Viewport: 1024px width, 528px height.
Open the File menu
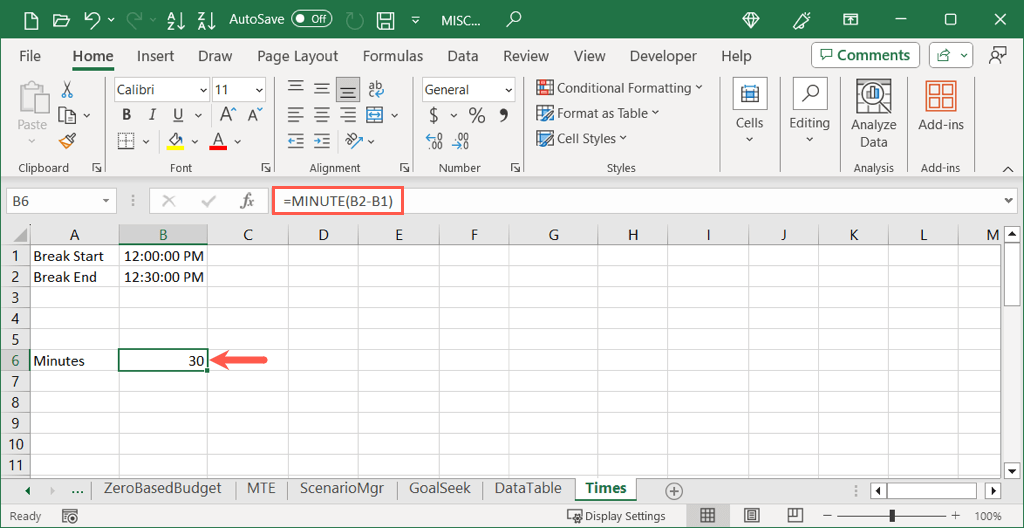coord(30,56)
